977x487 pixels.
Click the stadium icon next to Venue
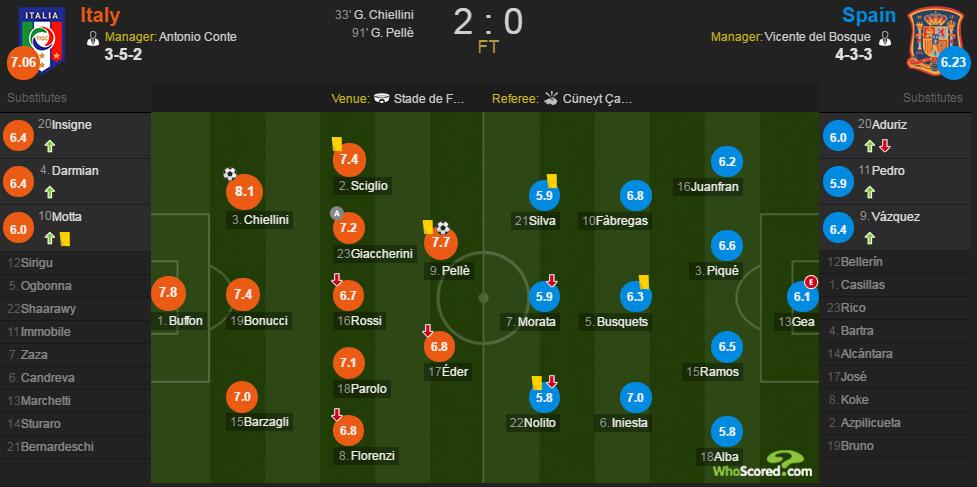coord(382,98)
